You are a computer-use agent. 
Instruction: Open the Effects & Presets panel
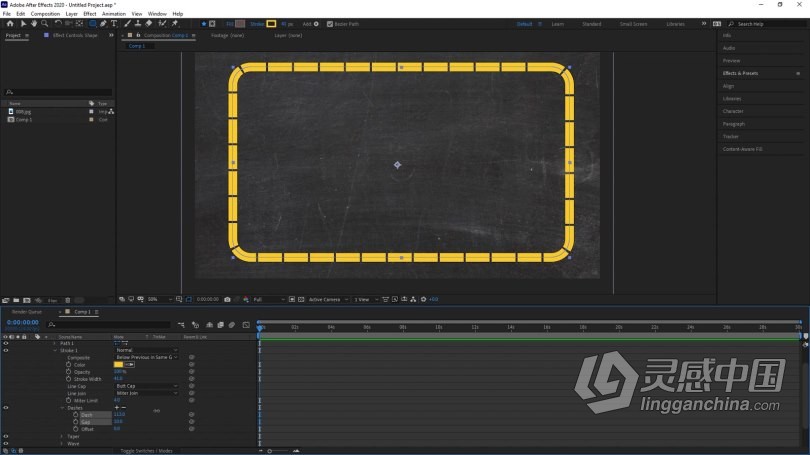click(x=740, y=73)
